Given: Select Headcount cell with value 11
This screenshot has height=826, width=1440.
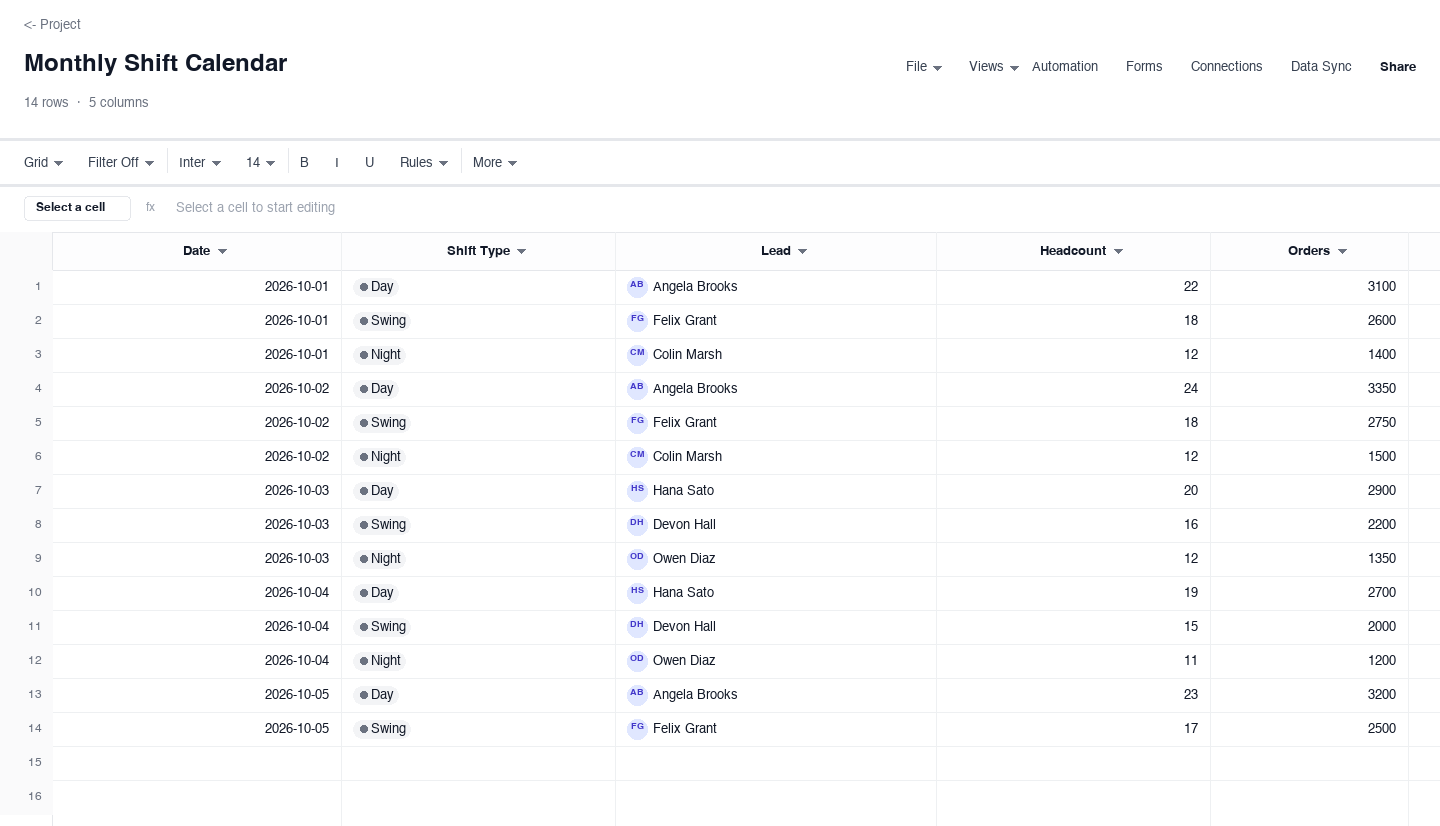Looking at the screenshot, I should pyautogui.click(x=1073, y=661).
